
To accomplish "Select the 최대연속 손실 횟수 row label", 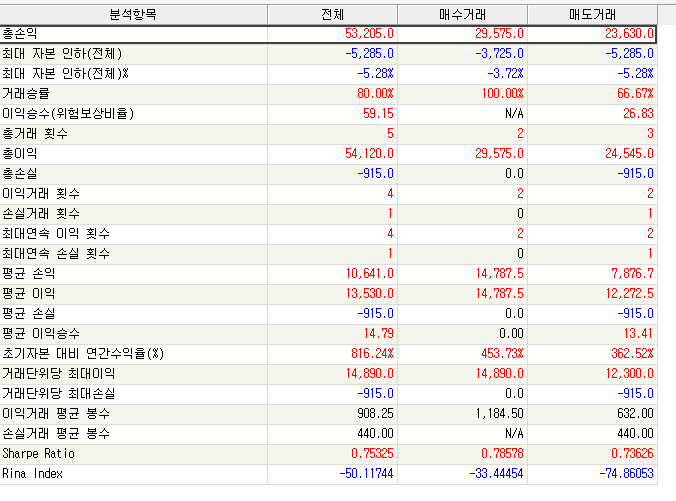I will pyautogui.click(x=56, y=254).
